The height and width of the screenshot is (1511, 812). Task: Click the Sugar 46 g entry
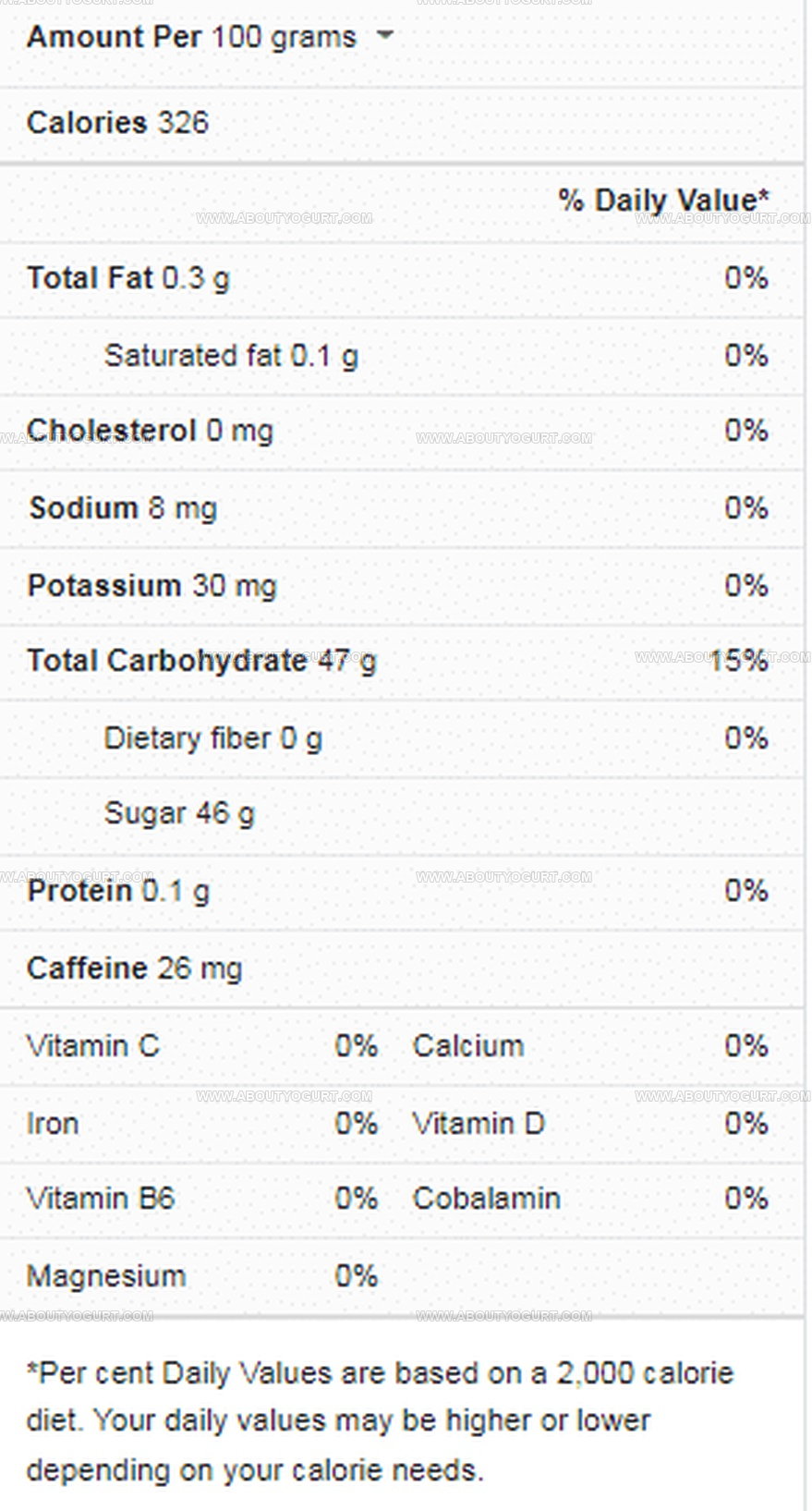click(179, 813)
